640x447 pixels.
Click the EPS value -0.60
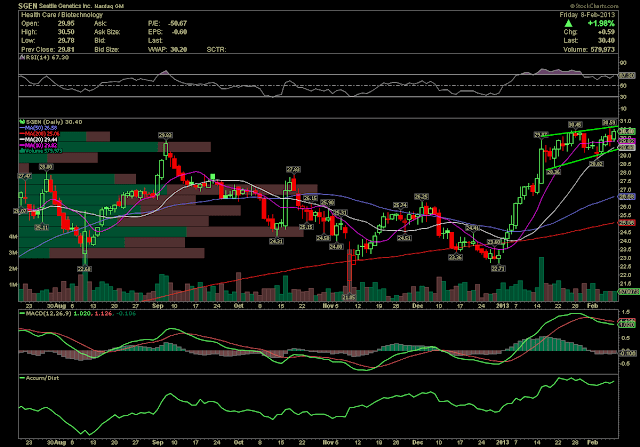(x=179, y=32)
